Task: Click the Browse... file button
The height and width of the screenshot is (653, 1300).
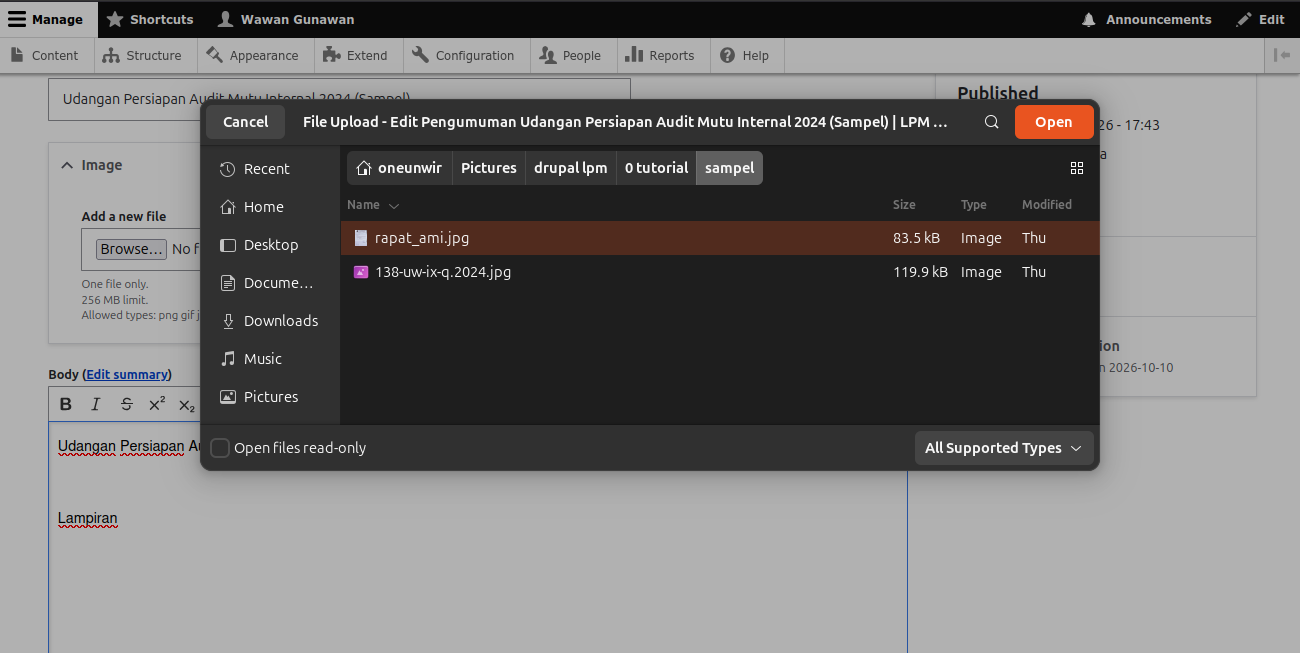Action: [131, 249]
